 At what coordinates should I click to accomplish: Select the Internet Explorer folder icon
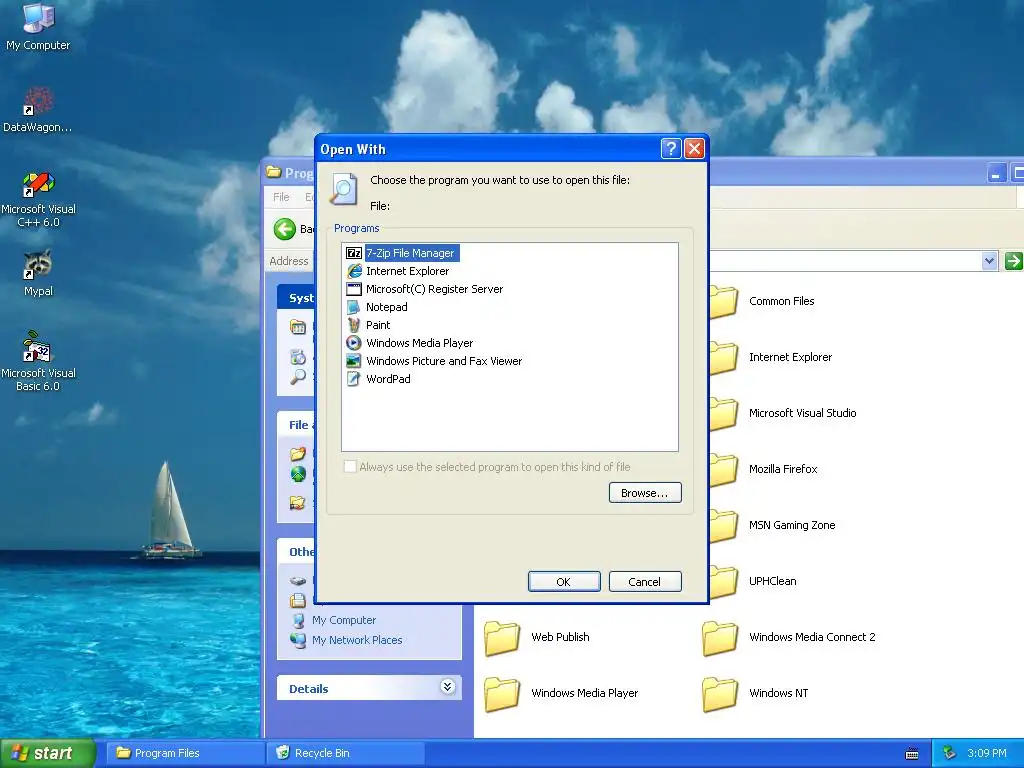(x=724, y=358)
